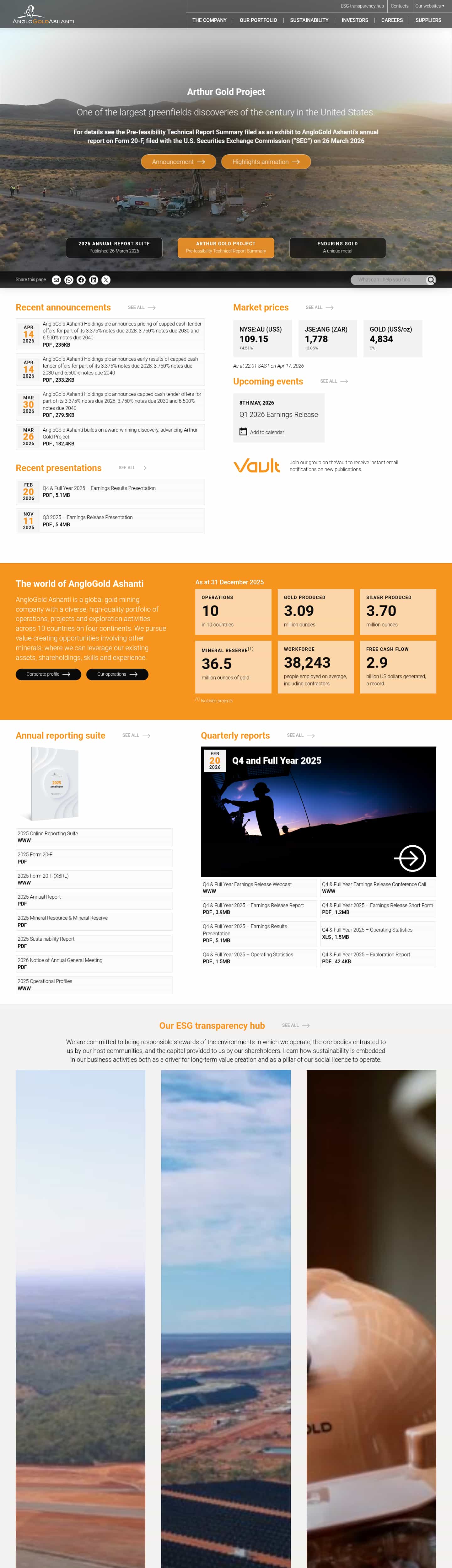Open Feb 20 Q4 & Full Year 2025 Earnings Results Presentation under Recent presentations
This screenshot has height=1568, width=452.
pyautogui.click(x=110, y=492)
